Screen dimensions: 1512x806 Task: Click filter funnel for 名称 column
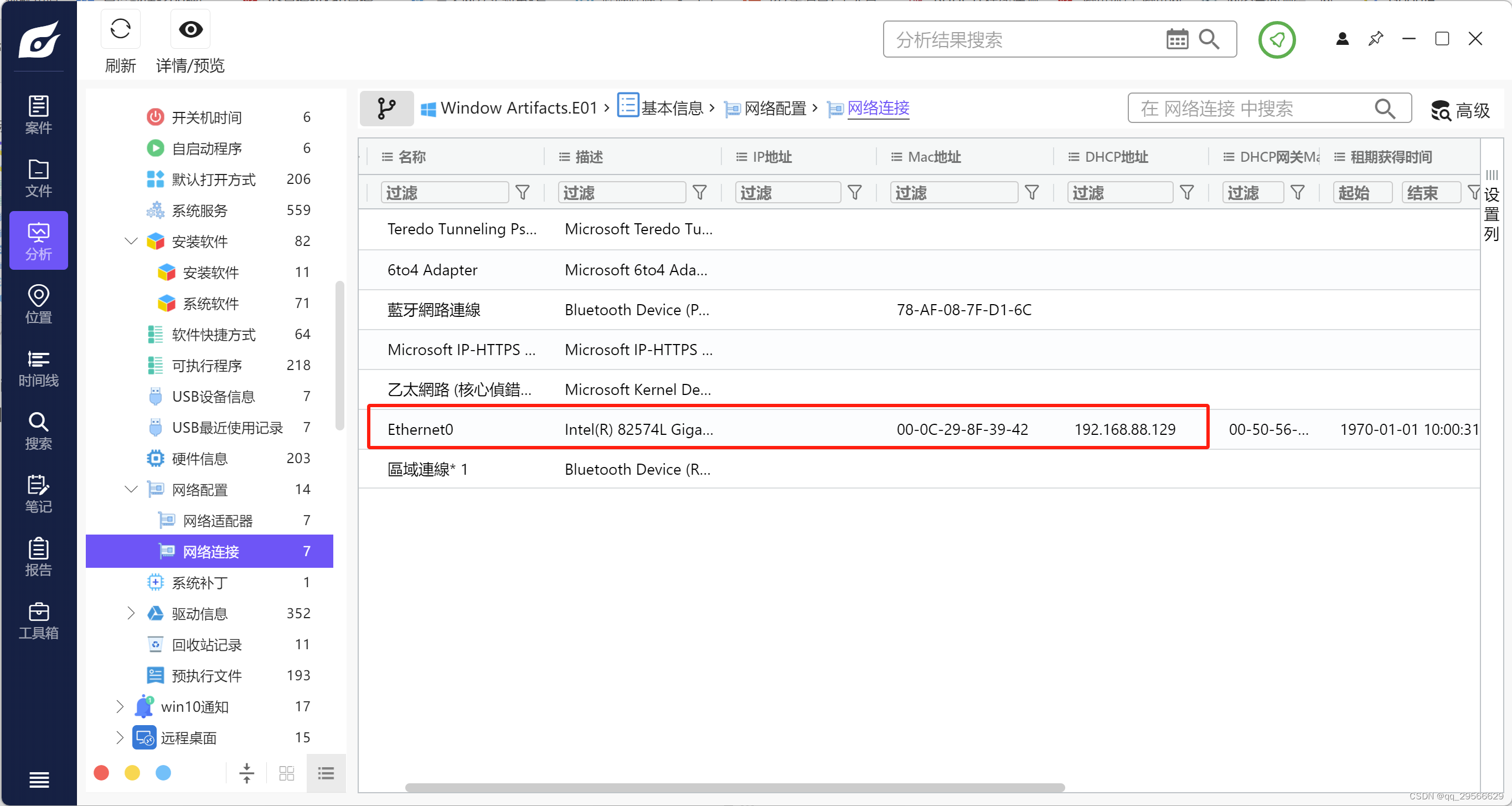point(523,193)
